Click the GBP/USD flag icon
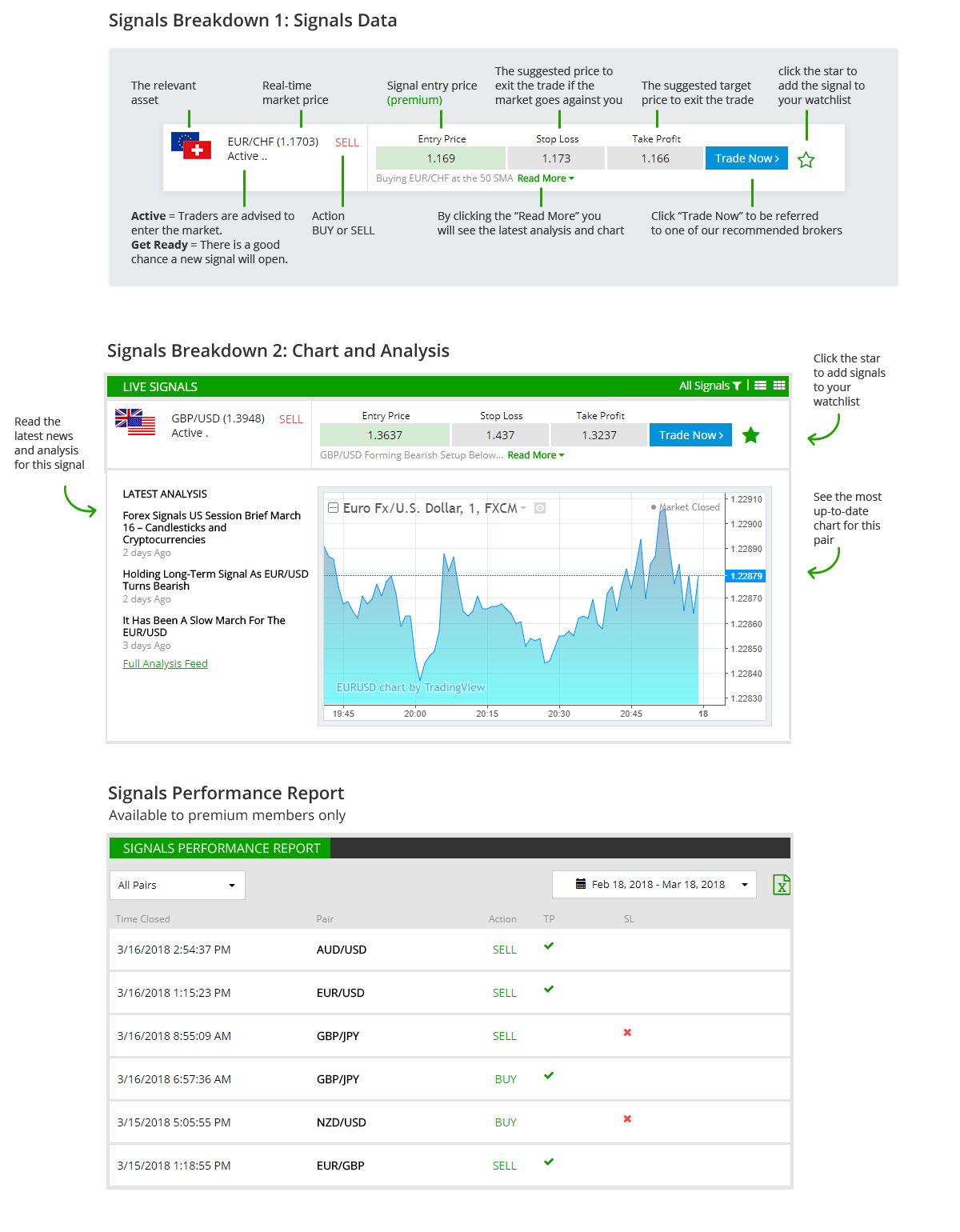960x1232 pixels. [135, 422]
